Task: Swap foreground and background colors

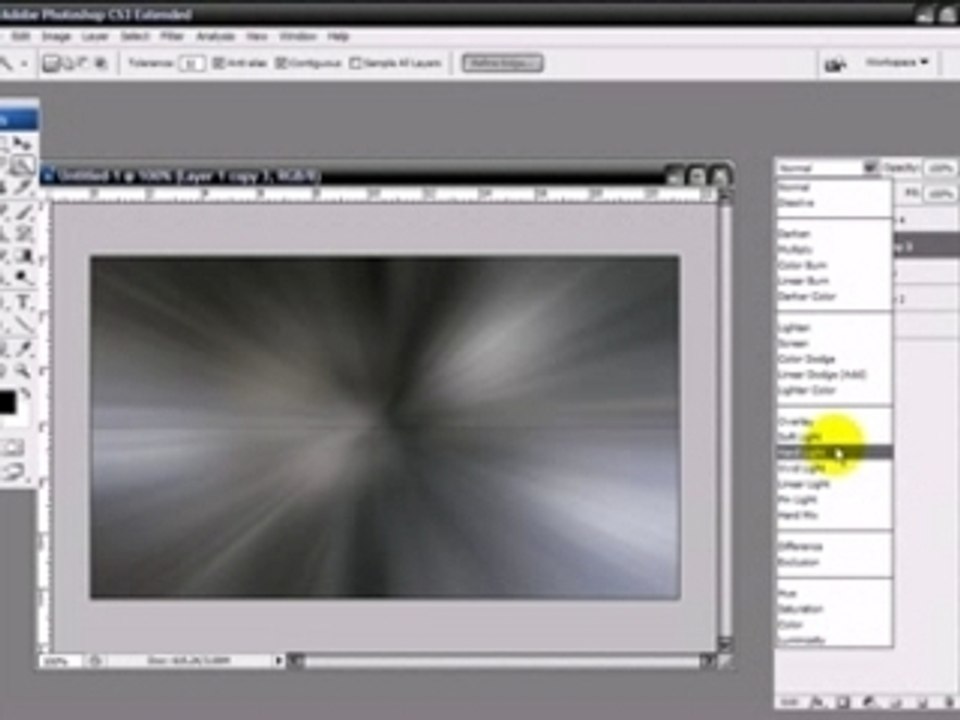Action: [x=24, y=392]
